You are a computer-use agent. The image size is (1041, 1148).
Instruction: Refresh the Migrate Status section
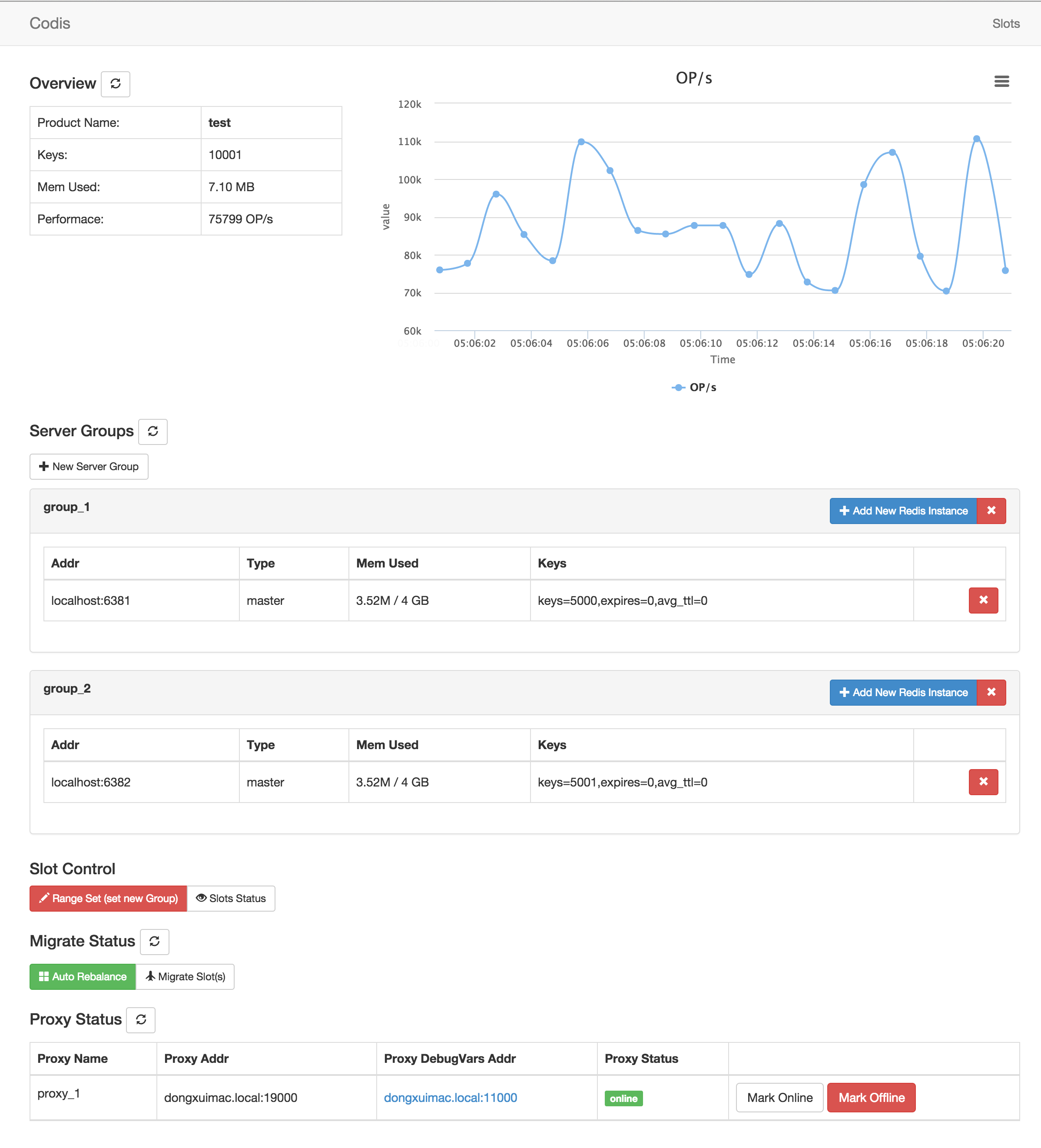tap(154, 941)
